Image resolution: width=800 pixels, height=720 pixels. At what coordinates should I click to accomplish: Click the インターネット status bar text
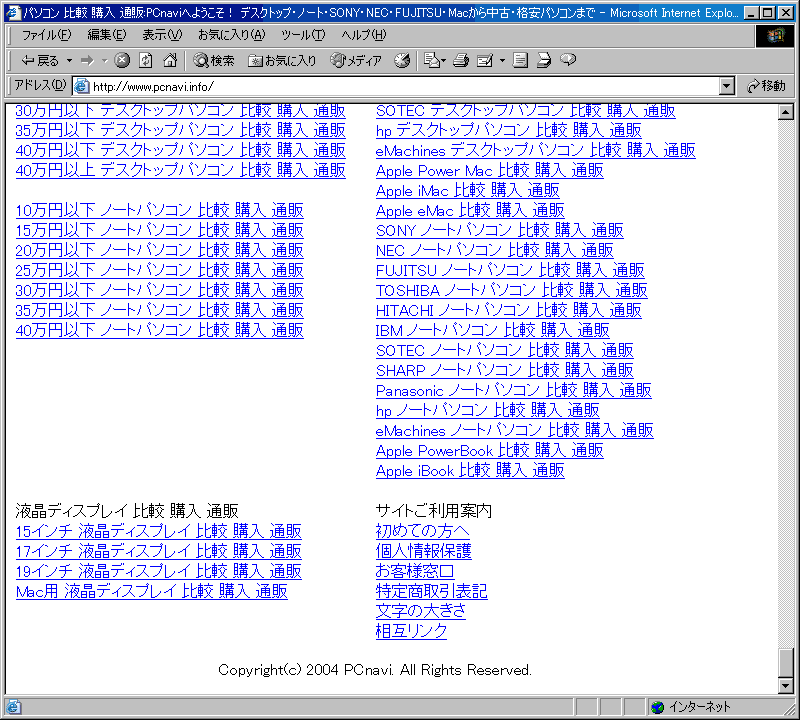(x=699, y=707)
